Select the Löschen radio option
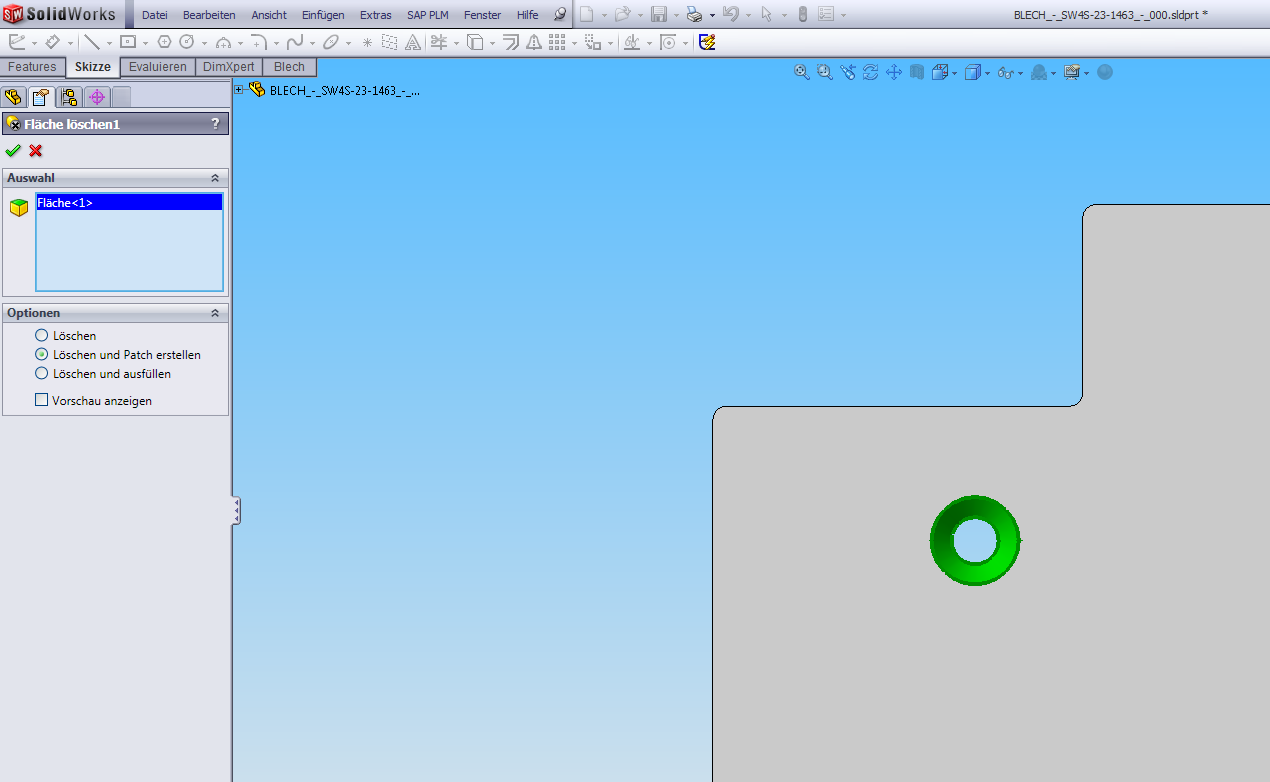 pos(41,336)
